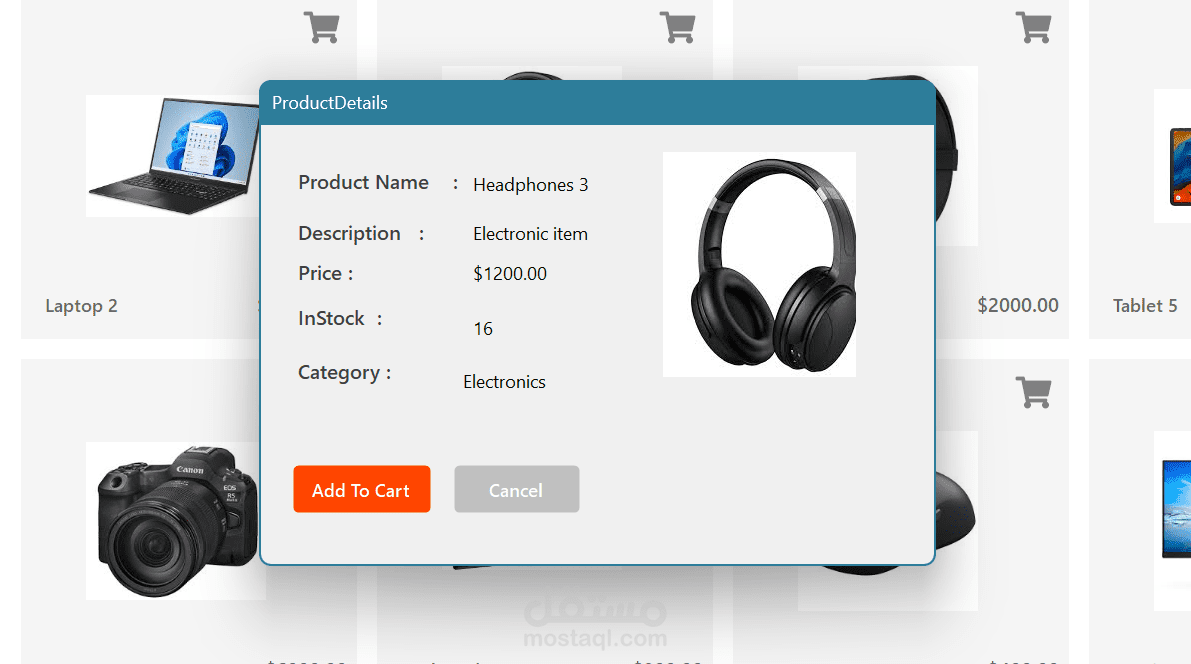1191x664 pixels.
Task: Cancel the ProductDetails dialog
Action: [517, 489]
